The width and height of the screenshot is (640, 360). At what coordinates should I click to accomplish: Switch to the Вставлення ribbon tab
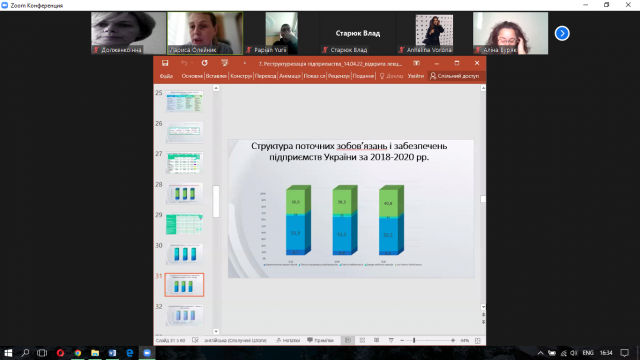[216, 76]
